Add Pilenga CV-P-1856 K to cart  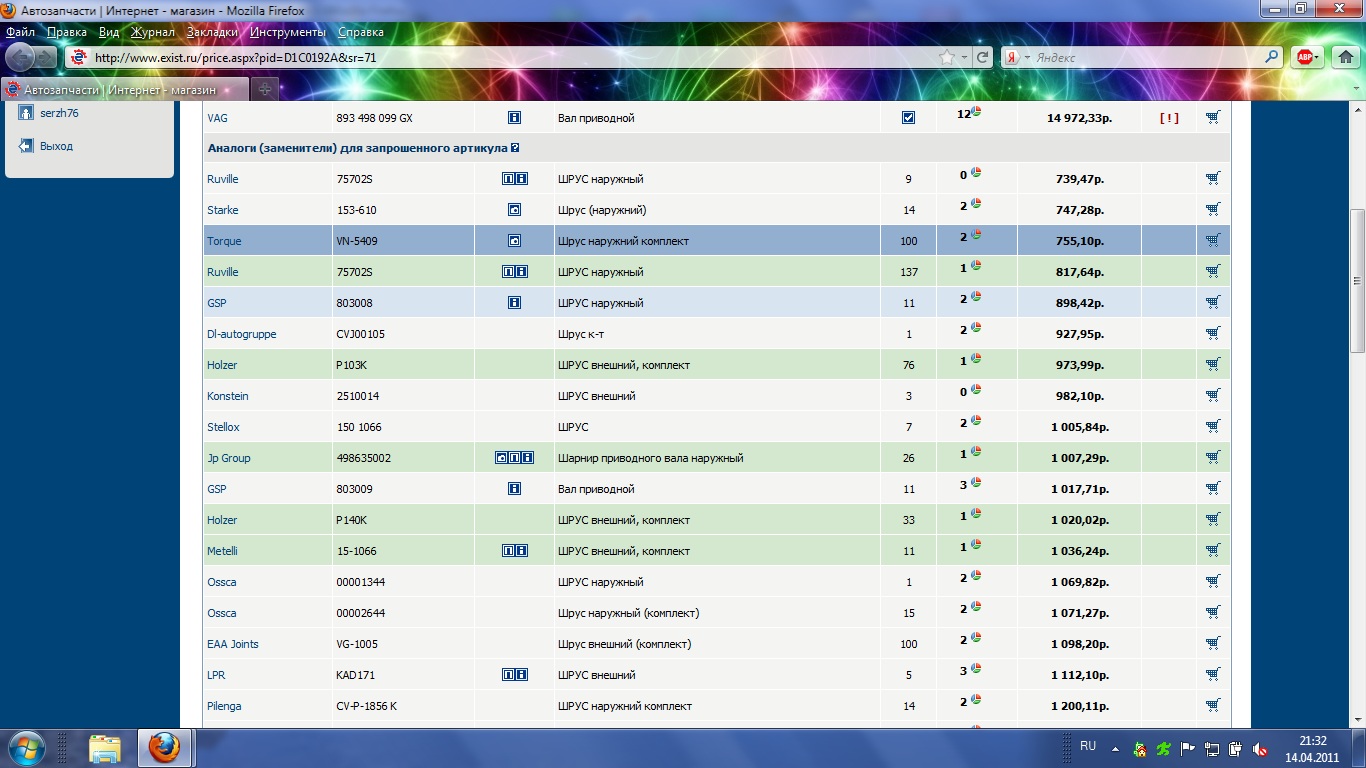(x=1213, y=705)
